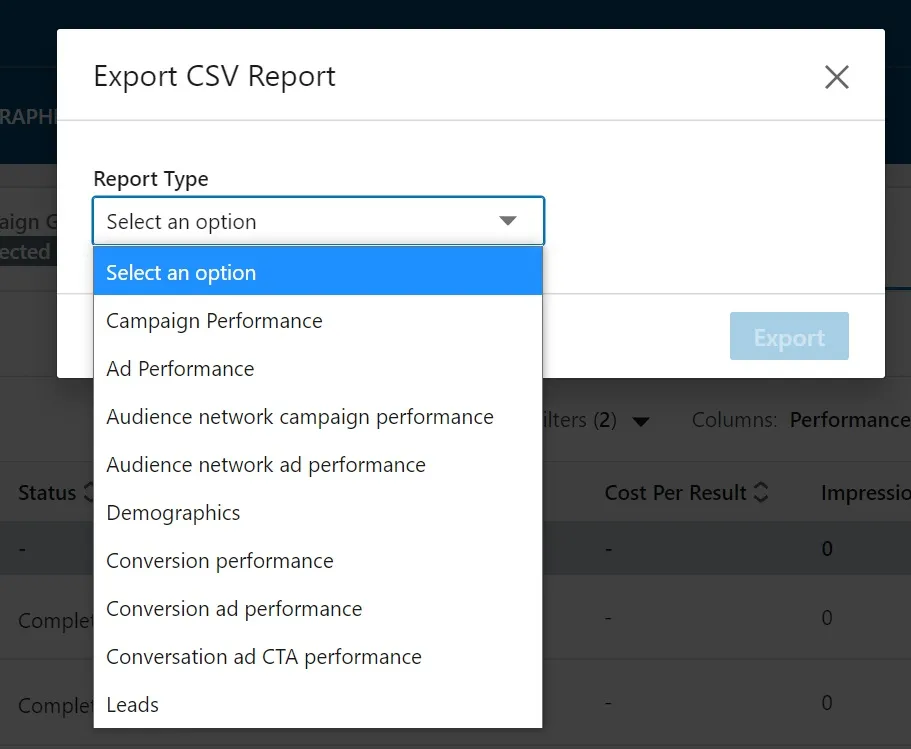
Task: Click the Report Type select field text
Action: [181, 222]
